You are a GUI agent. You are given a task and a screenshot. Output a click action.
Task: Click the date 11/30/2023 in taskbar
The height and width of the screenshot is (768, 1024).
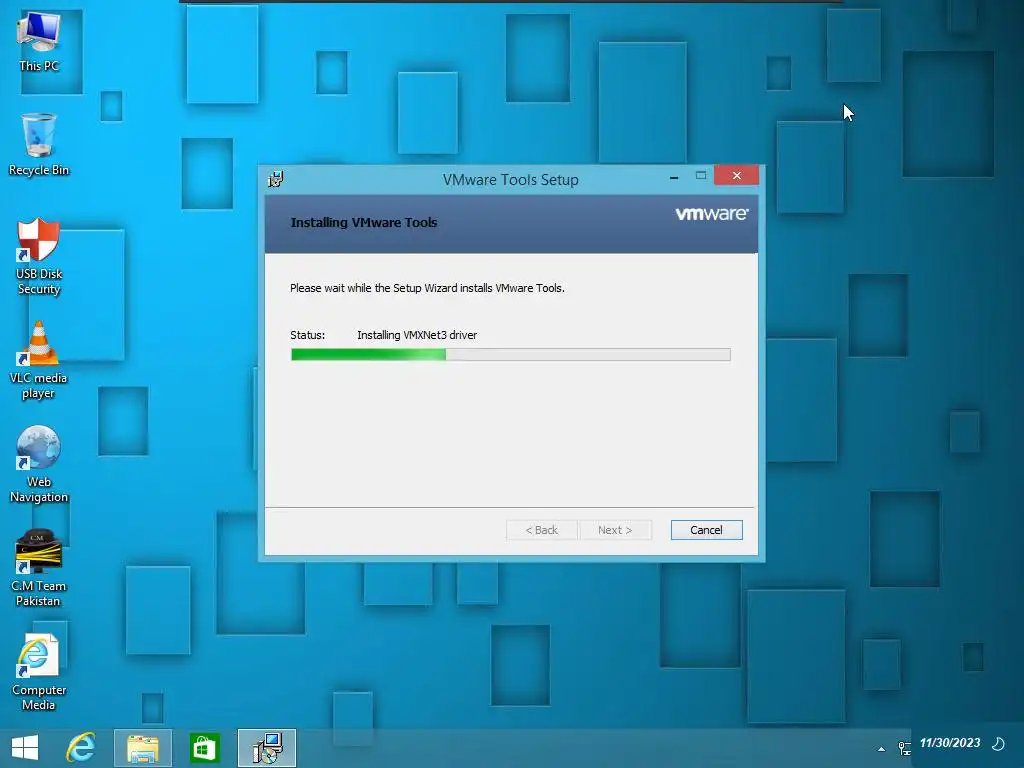click(950, 743)
